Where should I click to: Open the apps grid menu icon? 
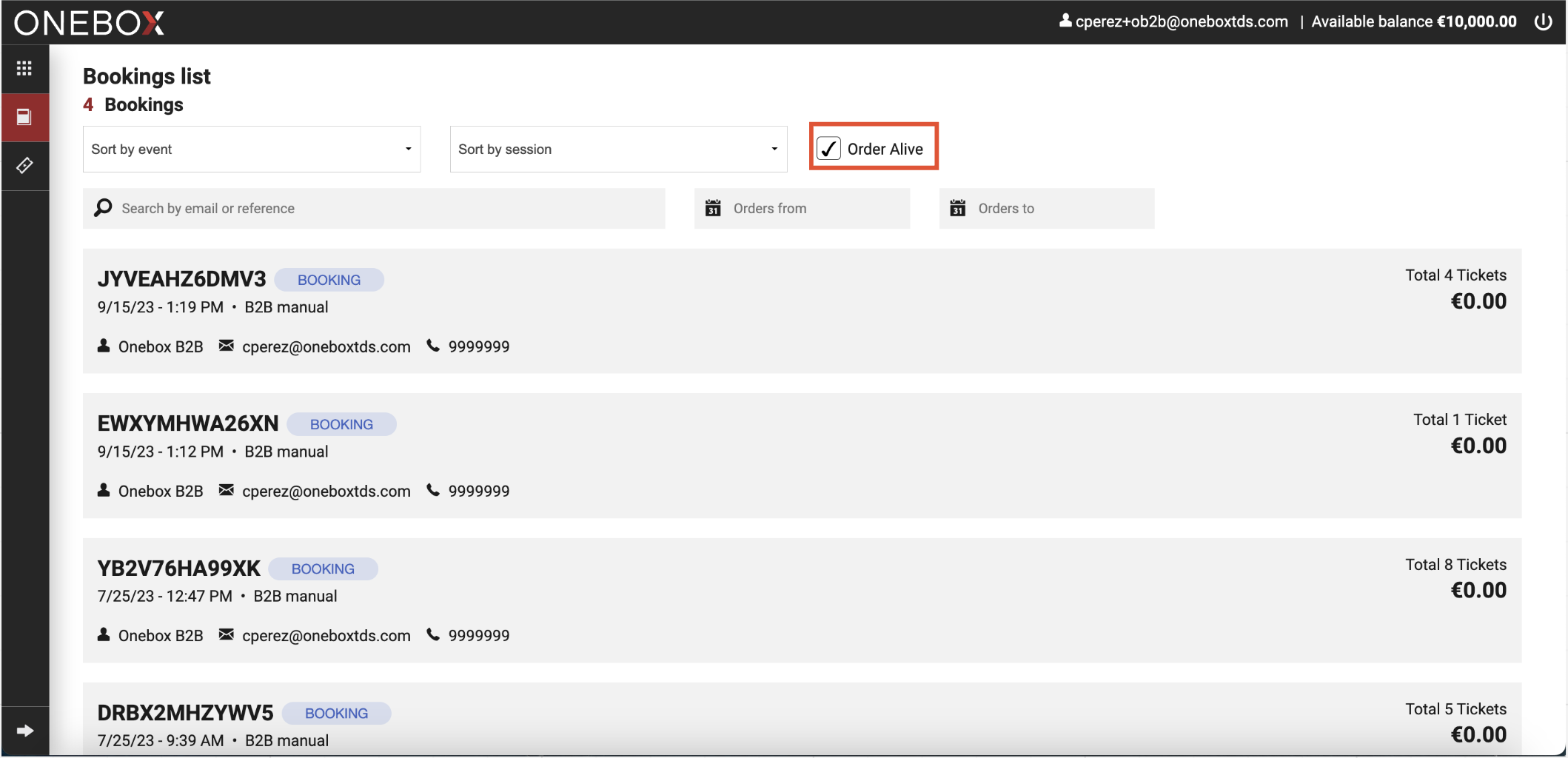(24, 68)
